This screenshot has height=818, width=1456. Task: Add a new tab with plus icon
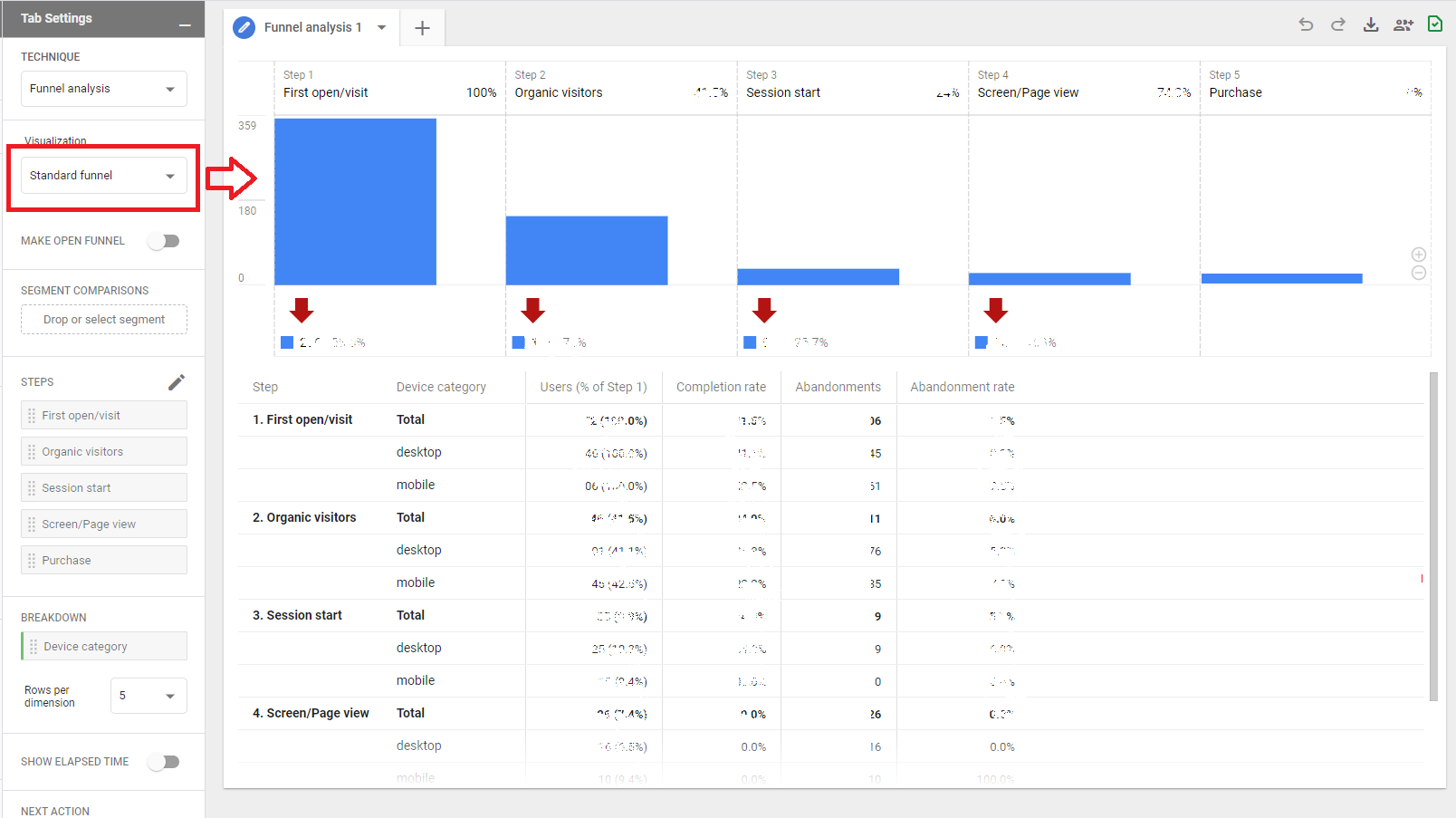(422, 28)
